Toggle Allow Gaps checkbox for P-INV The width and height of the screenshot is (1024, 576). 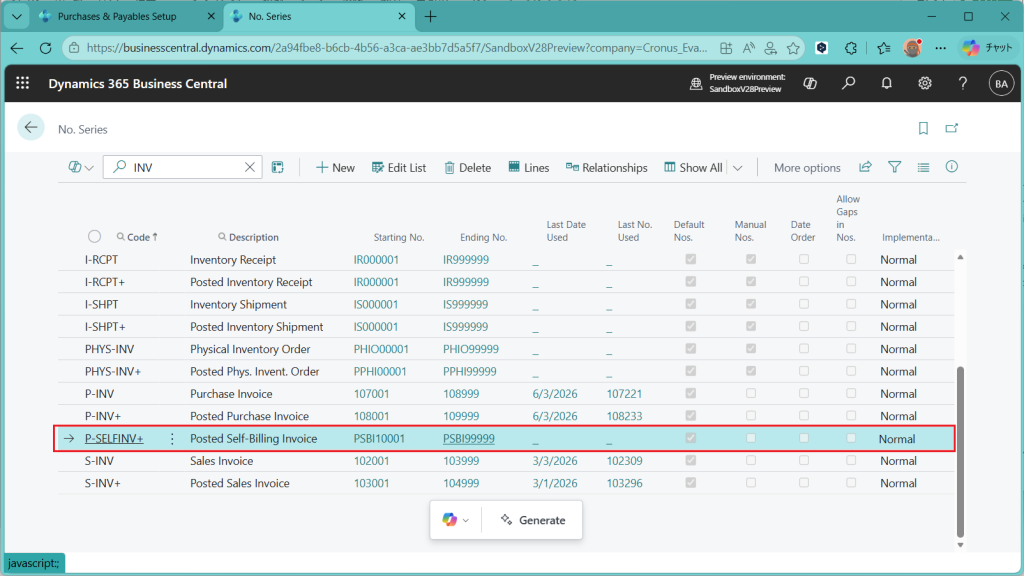click(851, 394)
